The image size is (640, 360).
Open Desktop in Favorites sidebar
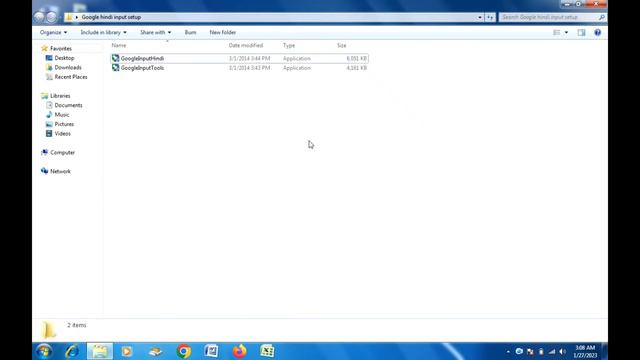click(64, 58)
